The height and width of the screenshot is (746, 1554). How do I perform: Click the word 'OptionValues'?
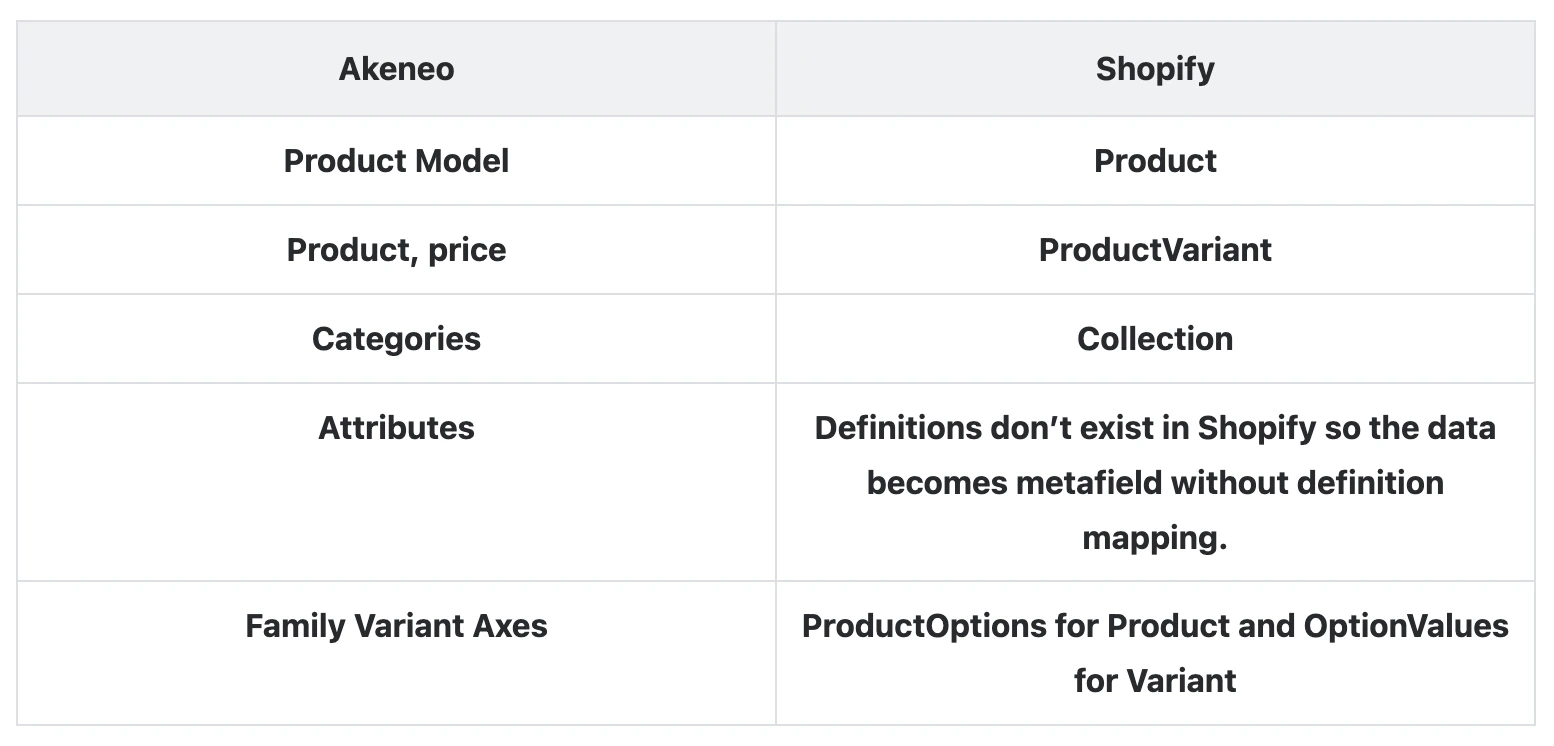[1406, 626]
